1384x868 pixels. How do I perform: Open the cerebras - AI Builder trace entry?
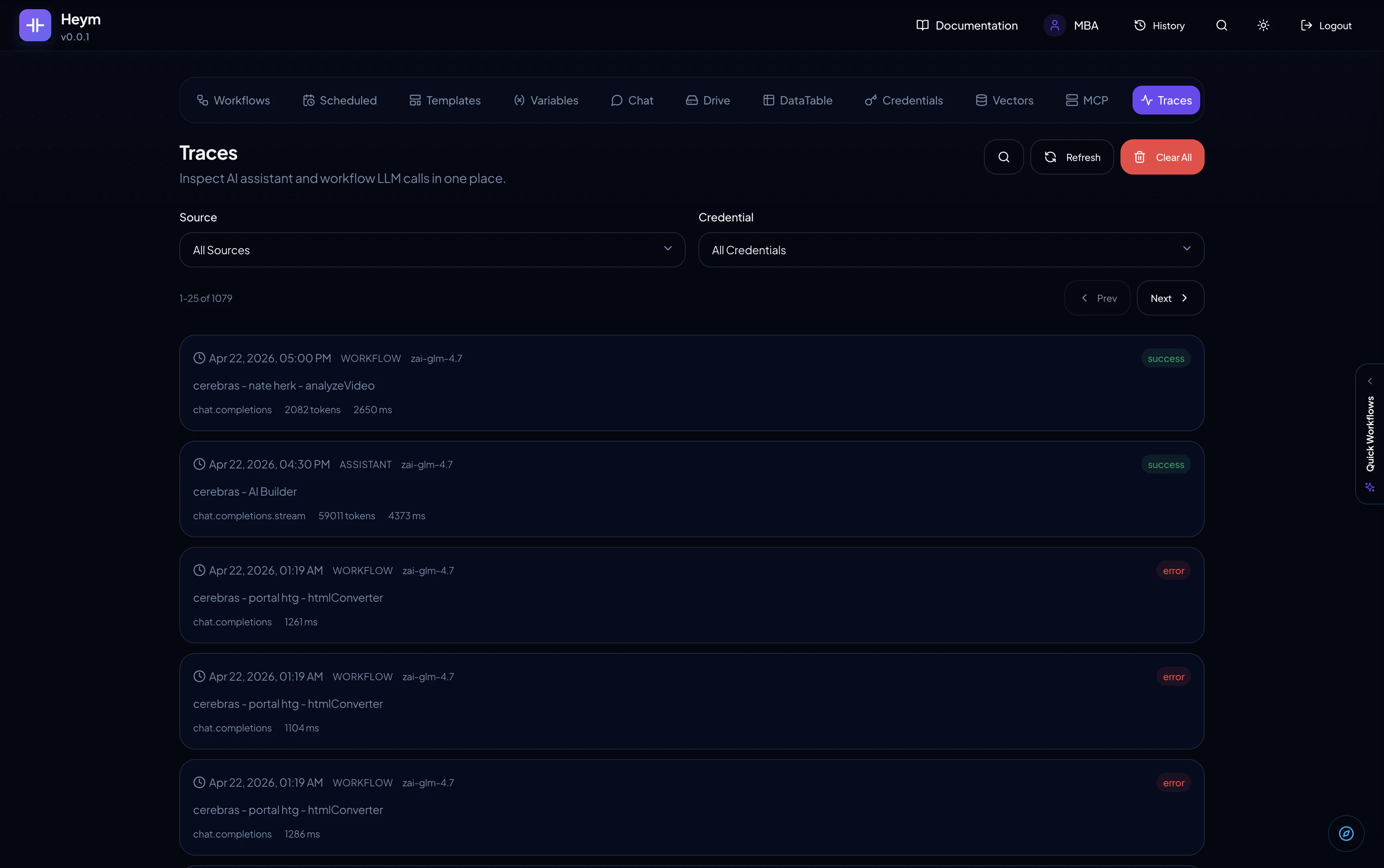point(690,489)
